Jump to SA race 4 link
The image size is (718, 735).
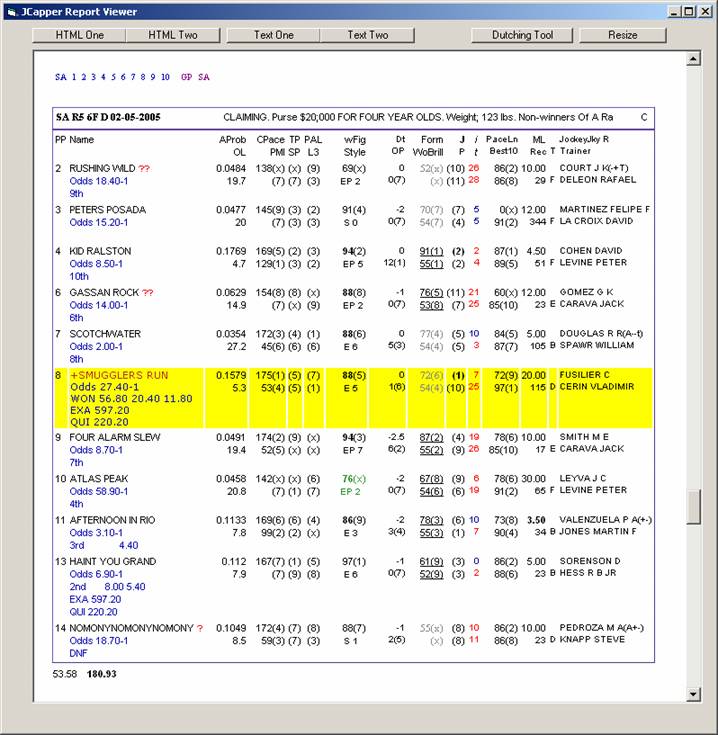pyautogui.click(x=103, y=77)
